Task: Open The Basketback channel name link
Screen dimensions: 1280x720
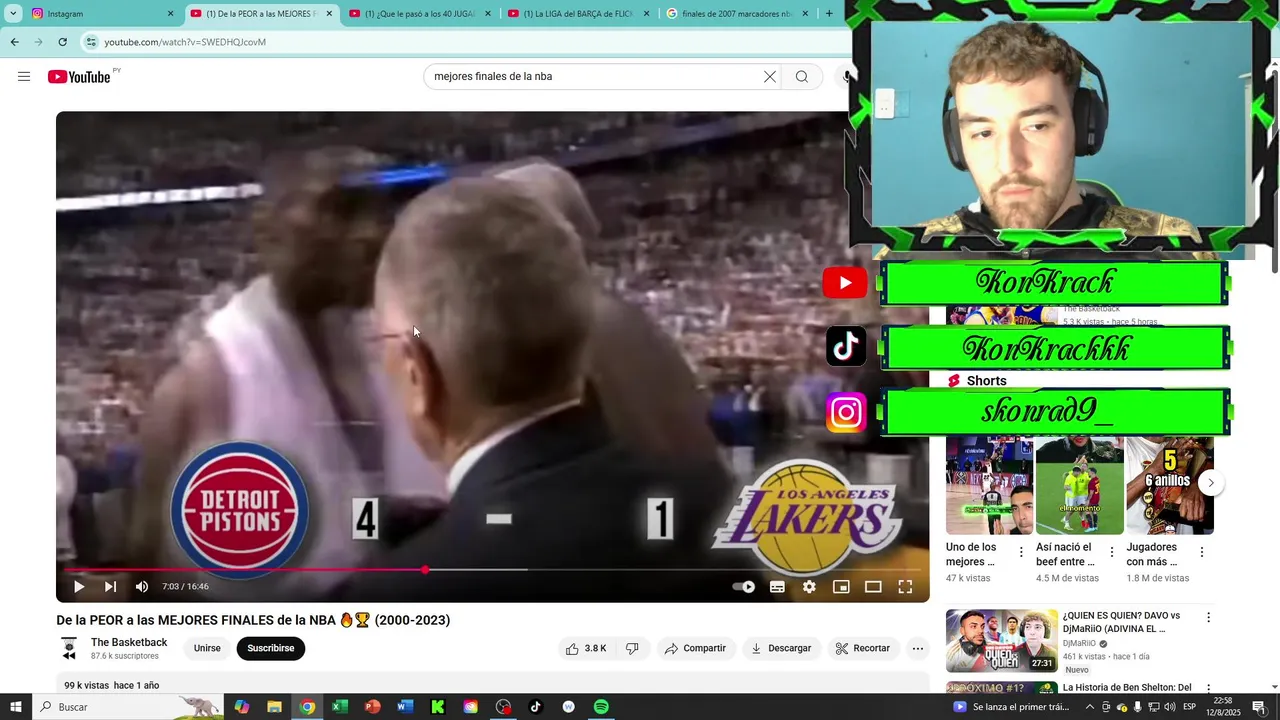Action: pyautogui.click(x=129, y=643)
